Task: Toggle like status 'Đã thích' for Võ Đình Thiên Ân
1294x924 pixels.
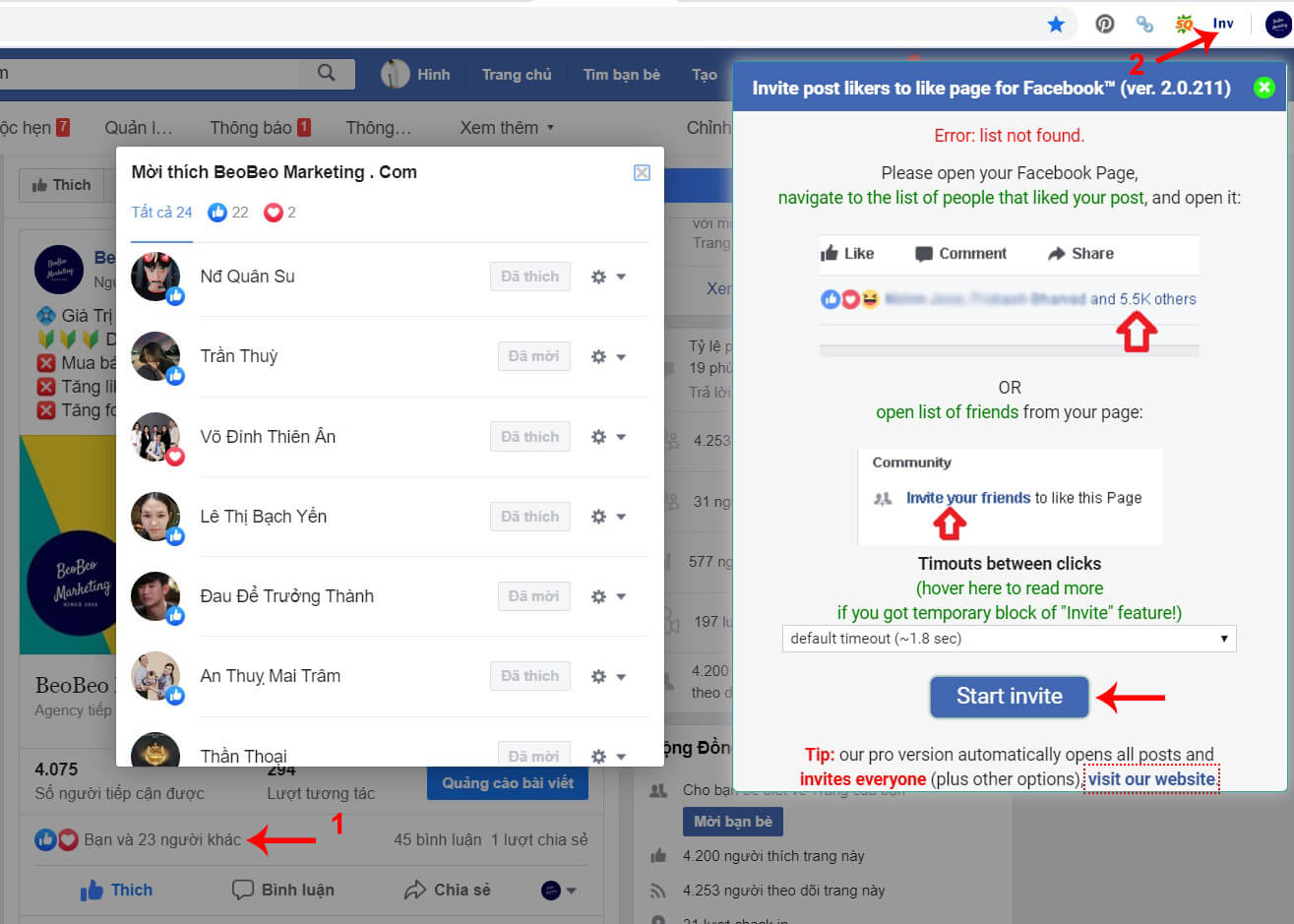Action: pyautogui.click(x=529, y=436)
